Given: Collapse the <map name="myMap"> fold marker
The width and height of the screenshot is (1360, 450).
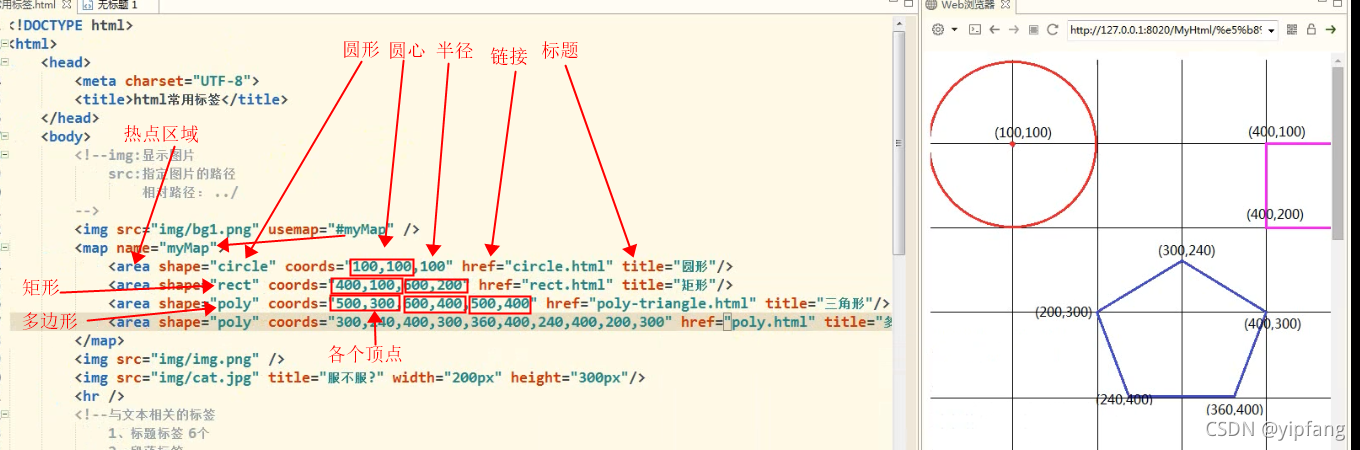Looking at the screenshot, I should pyautogui.click(x=6, y=248).
